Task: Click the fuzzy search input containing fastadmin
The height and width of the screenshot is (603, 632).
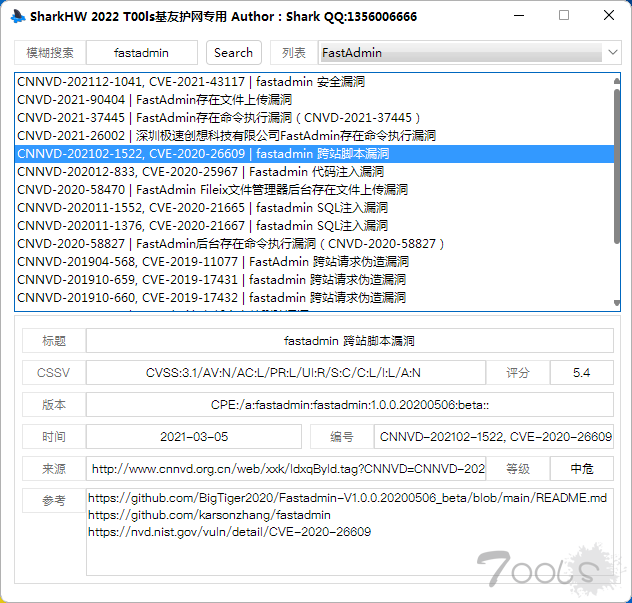Action: (141, 53)
